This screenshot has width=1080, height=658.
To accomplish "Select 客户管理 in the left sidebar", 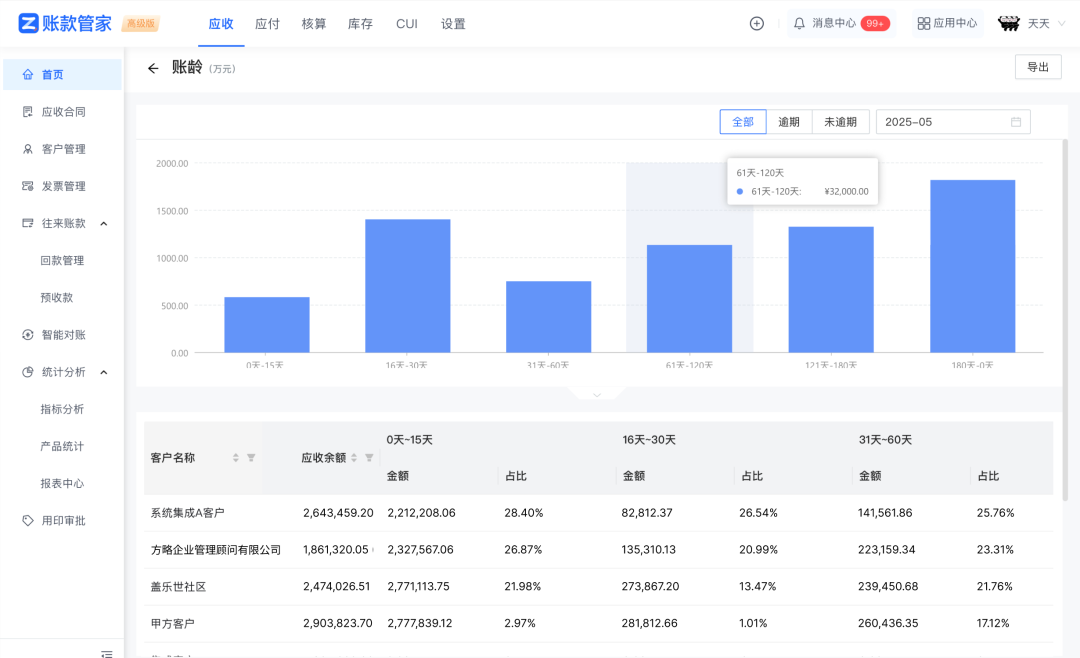I will click(62, 148).
